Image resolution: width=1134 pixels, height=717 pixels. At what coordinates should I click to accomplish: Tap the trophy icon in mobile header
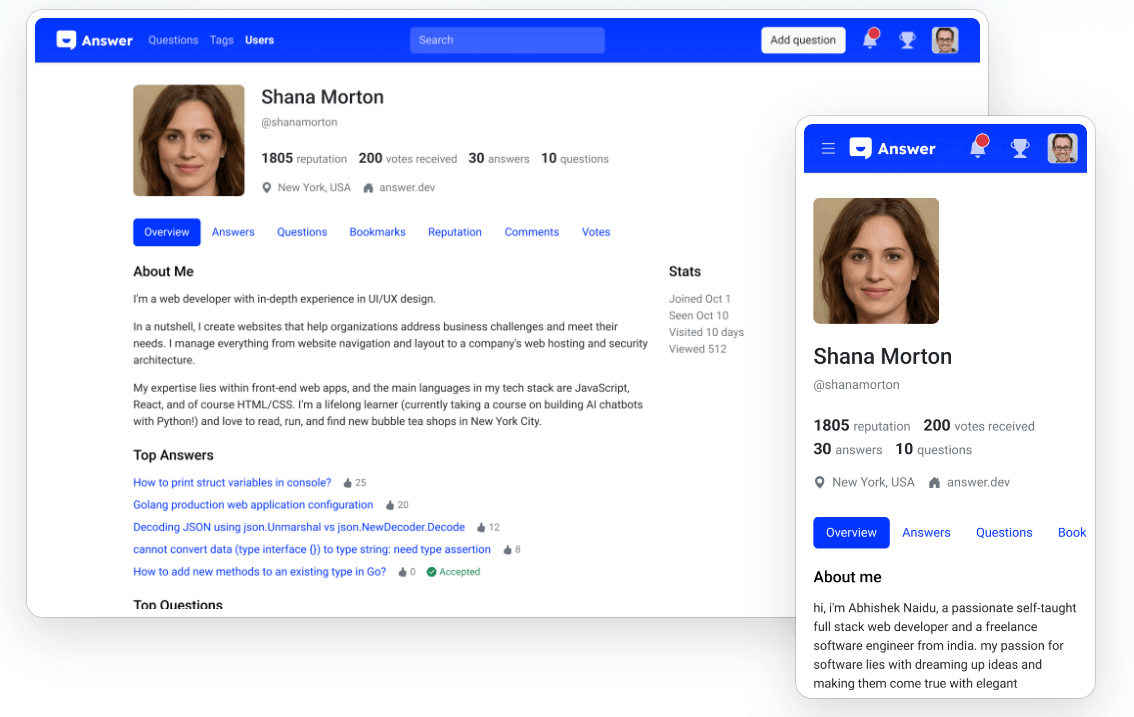(x=1019, y=149)
